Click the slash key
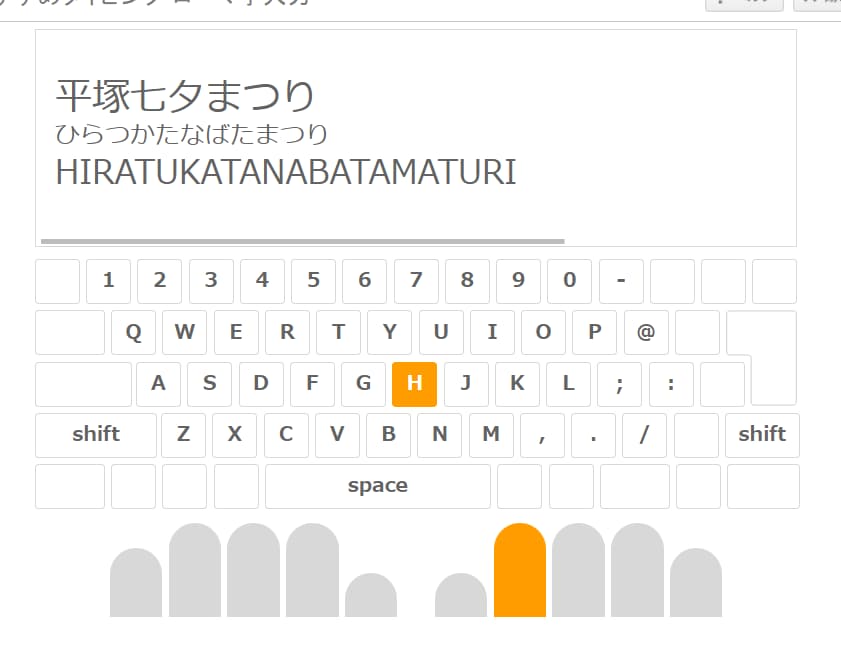The height and width of the screenshot is (647, 841). (x=645, y=435)
